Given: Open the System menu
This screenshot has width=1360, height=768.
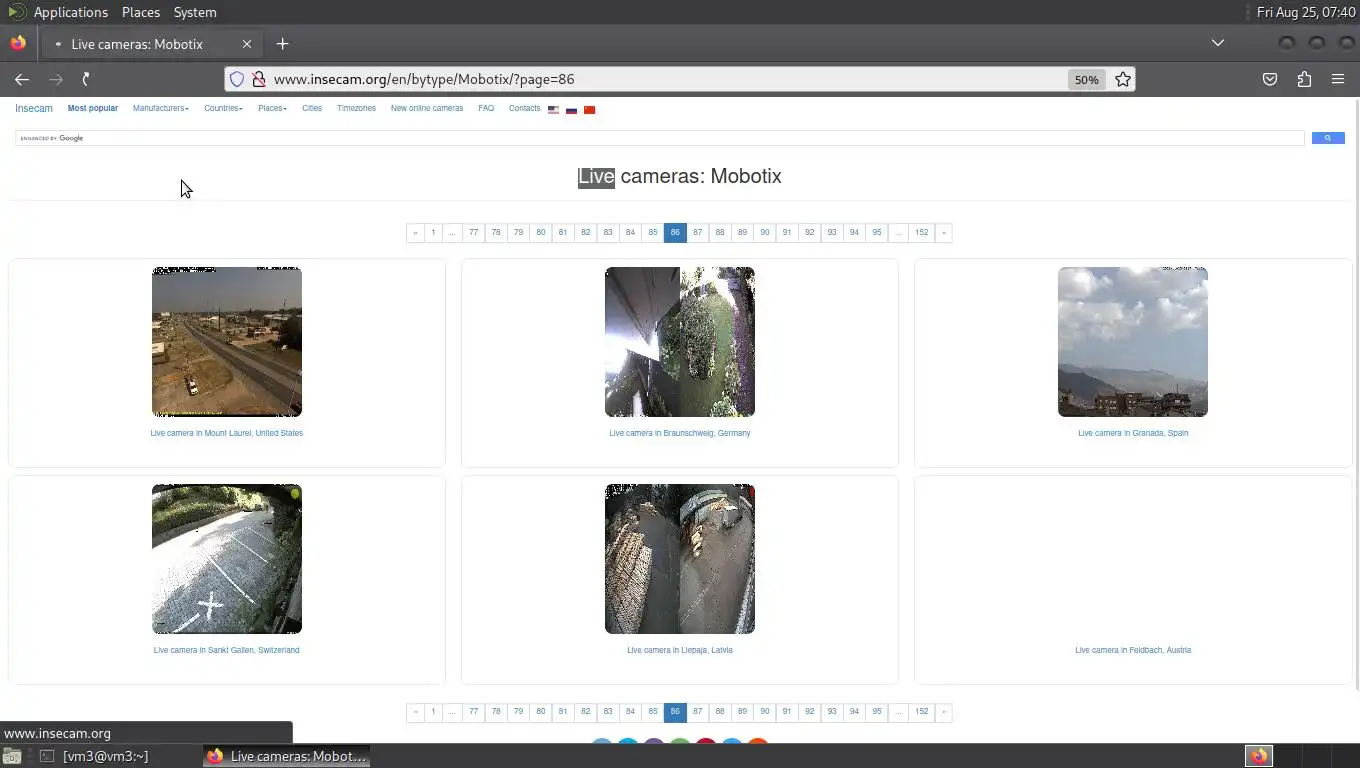Looking at the screenshot, I should point(195,12).
